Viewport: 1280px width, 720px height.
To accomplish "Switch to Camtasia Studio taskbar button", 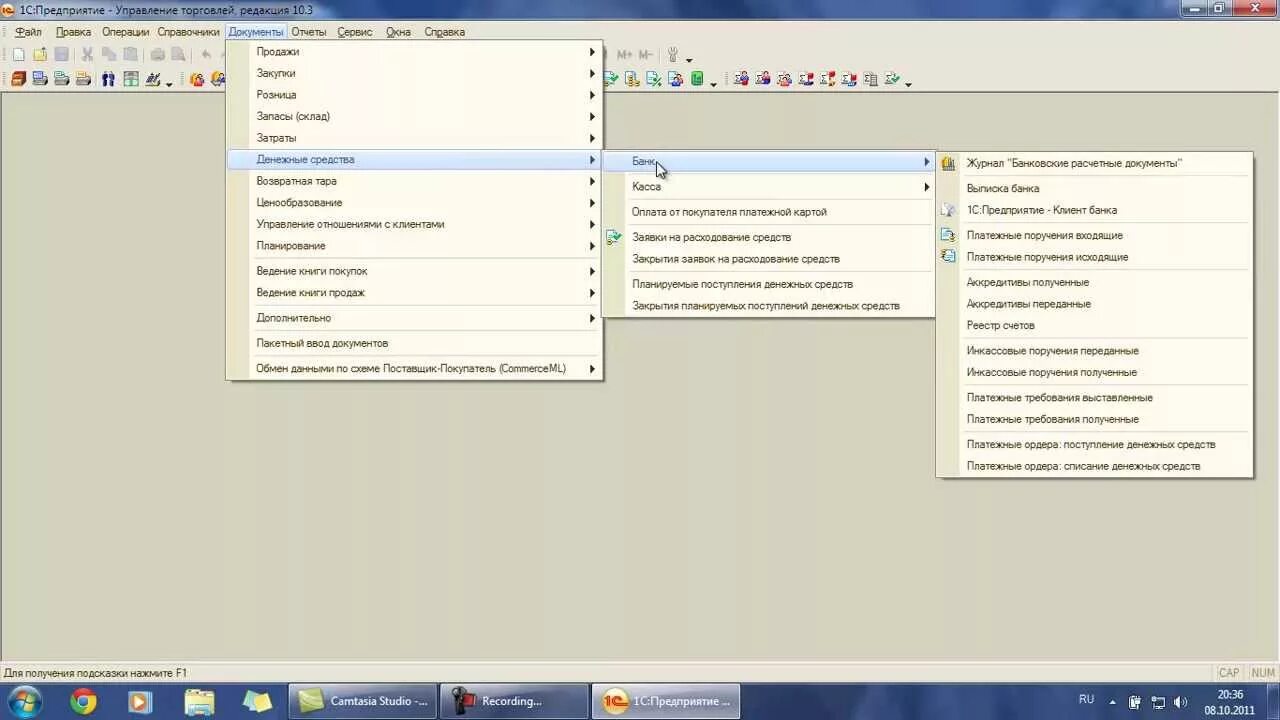I will coord(363,701).
